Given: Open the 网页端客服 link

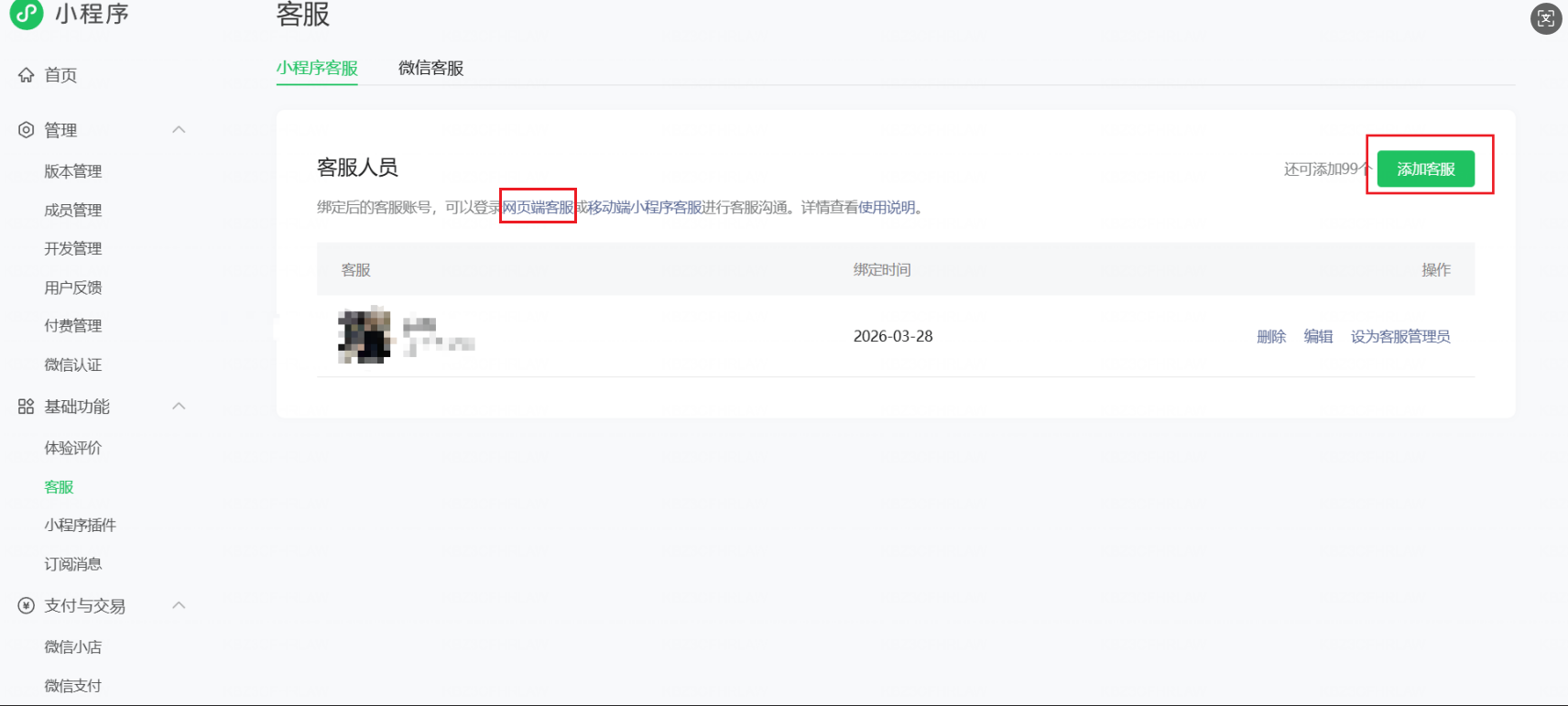Looking at the screenshot, I should pos(539,208).
